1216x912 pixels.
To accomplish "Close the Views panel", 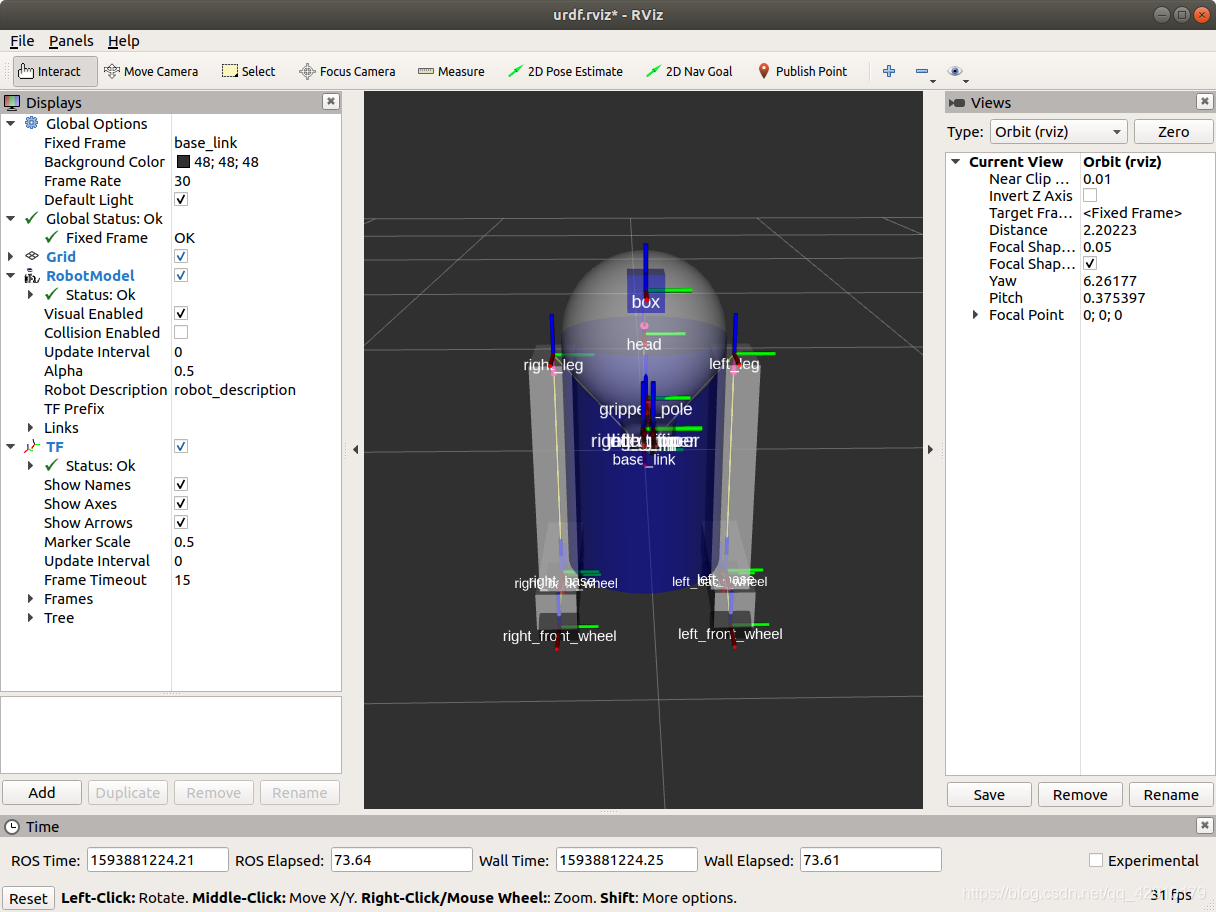I will tap(1204, 102).
